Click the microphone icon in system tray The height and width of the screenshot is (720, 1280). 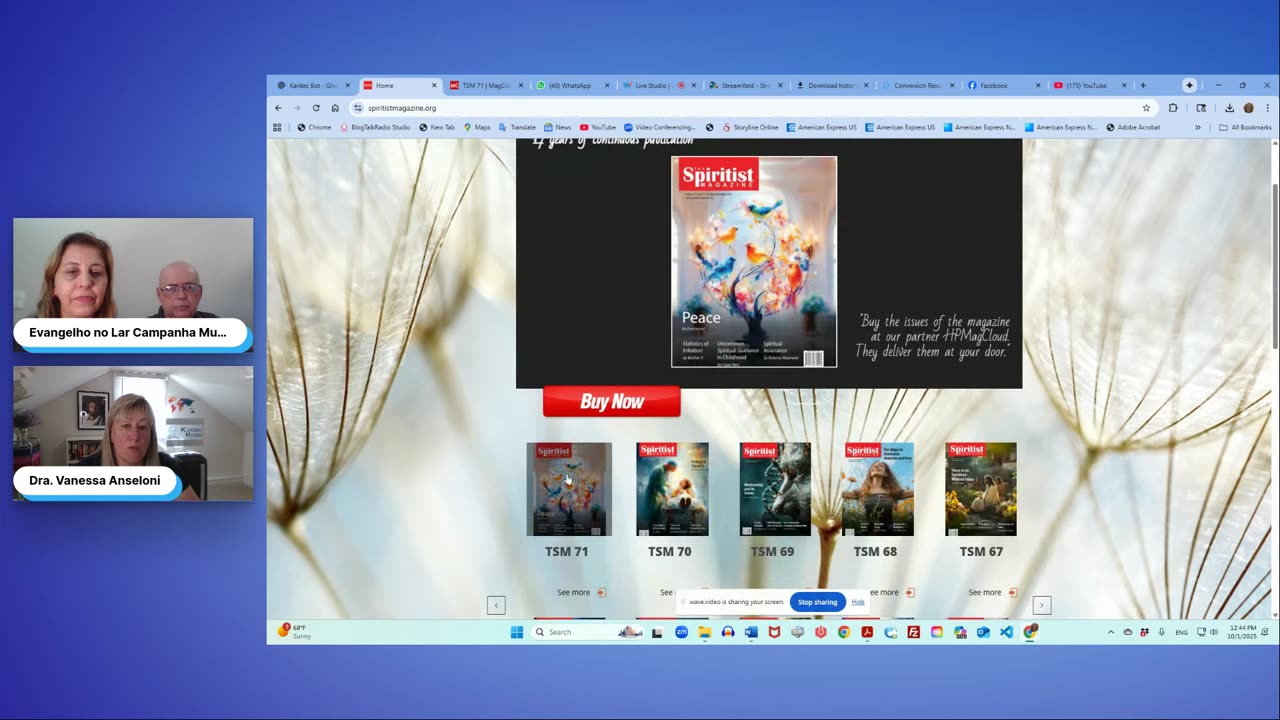1161,632
